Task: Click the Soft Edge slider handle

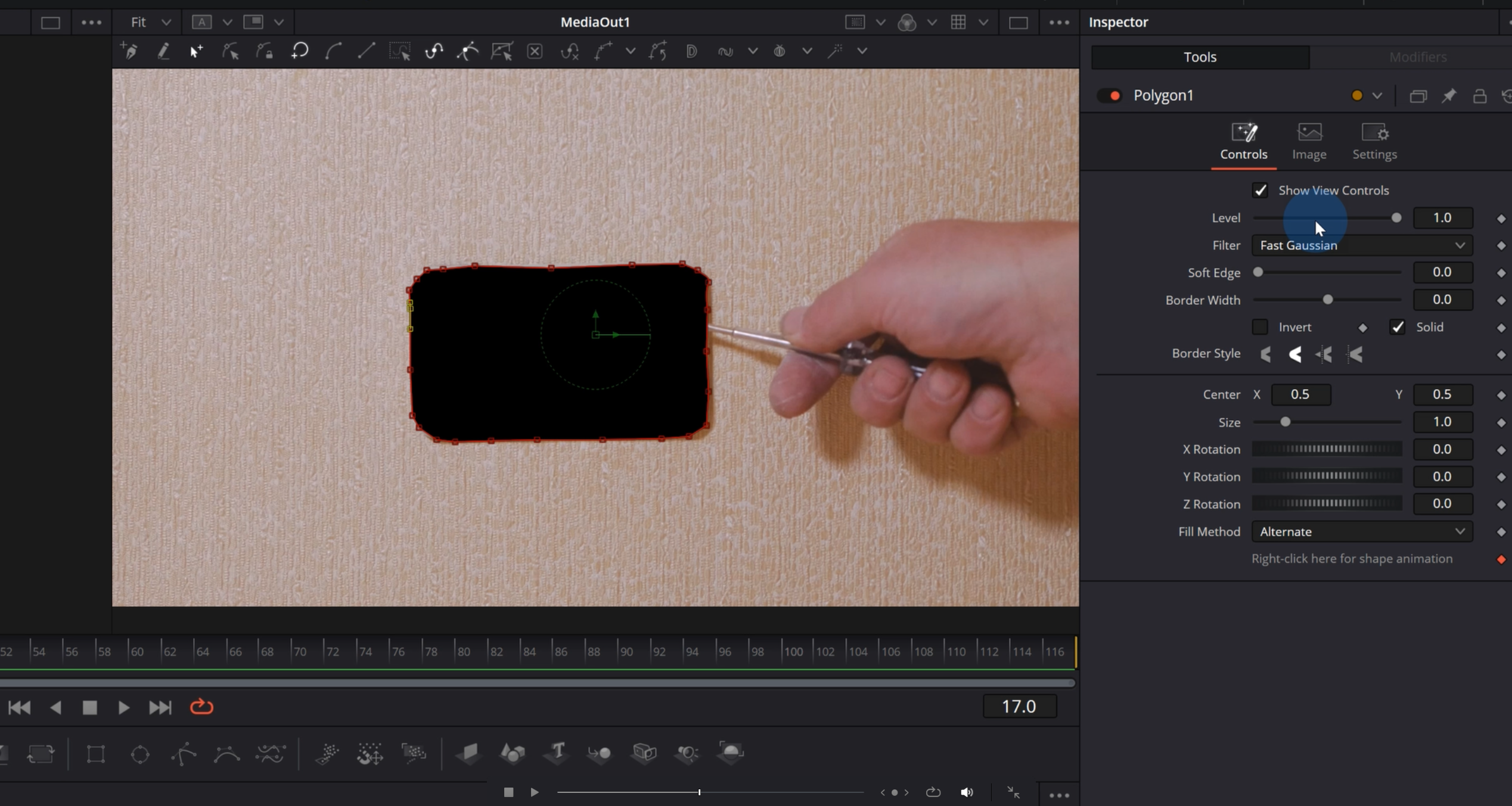Action: [x=1258, y=272]
